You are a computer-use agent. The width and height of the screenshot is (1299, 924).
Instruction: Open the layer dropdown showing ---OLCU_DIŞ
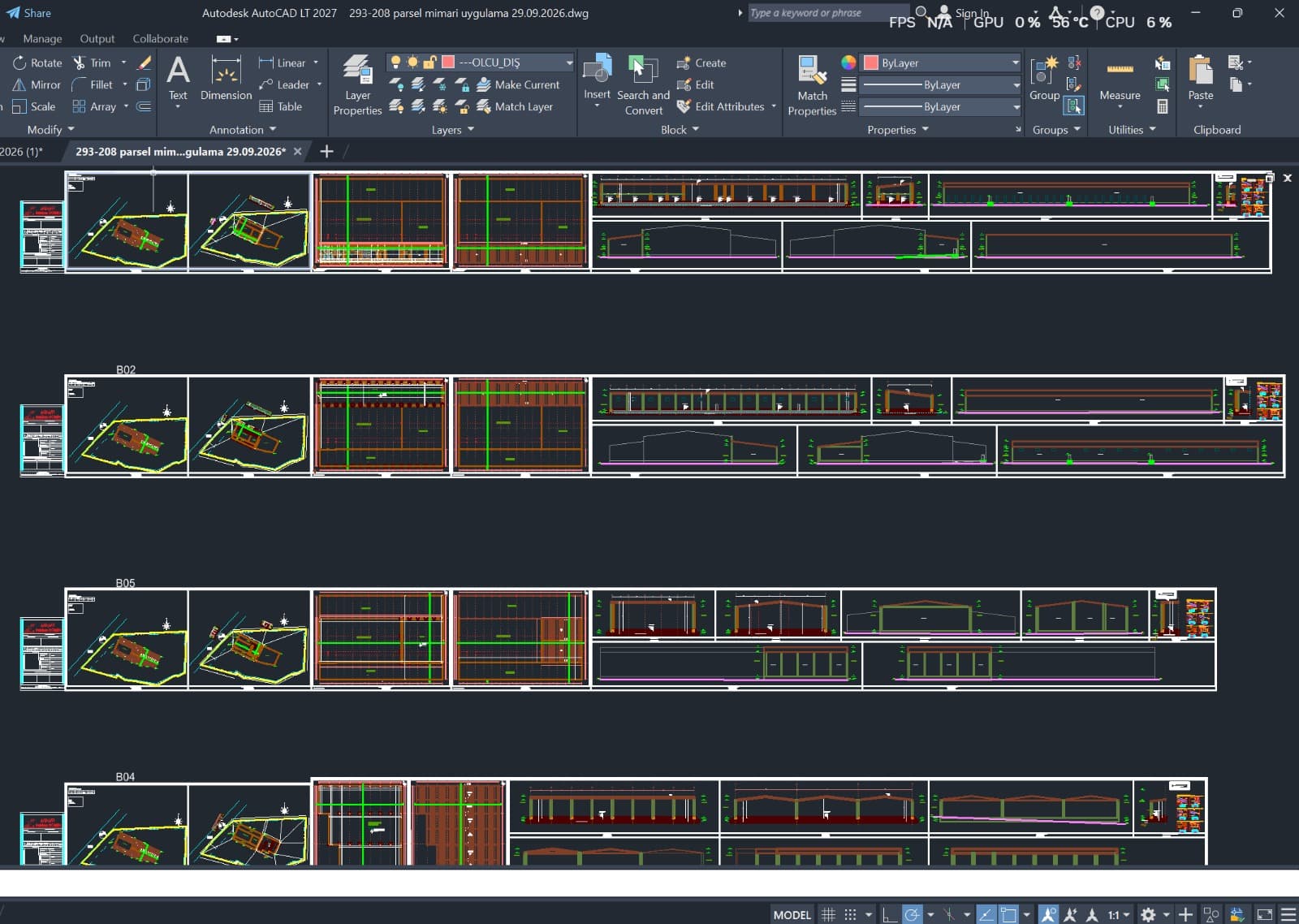[481, 63]
